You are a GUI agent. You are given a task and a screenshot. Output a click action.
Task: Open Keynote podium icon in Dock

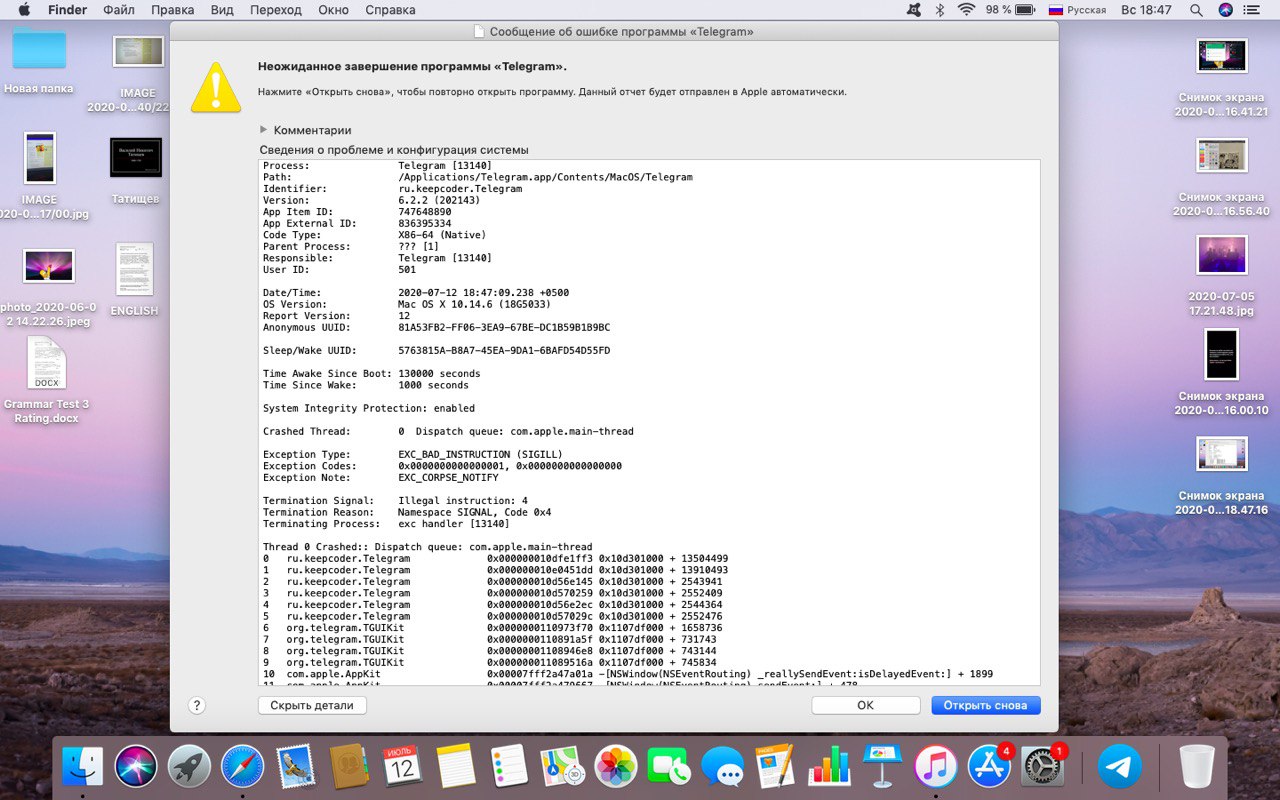pyautogui.click(x=882, y=767)
